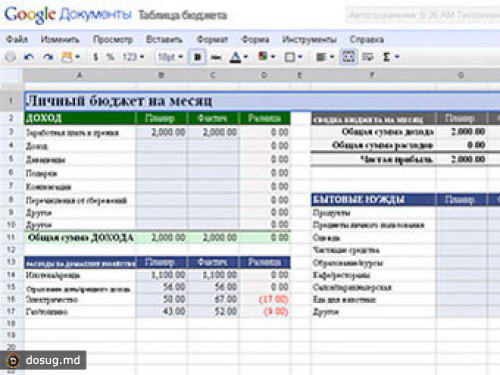This screenshot has width=500, height=375.
Task: Toggle Bold formatting button
Action: click(197, 57)
